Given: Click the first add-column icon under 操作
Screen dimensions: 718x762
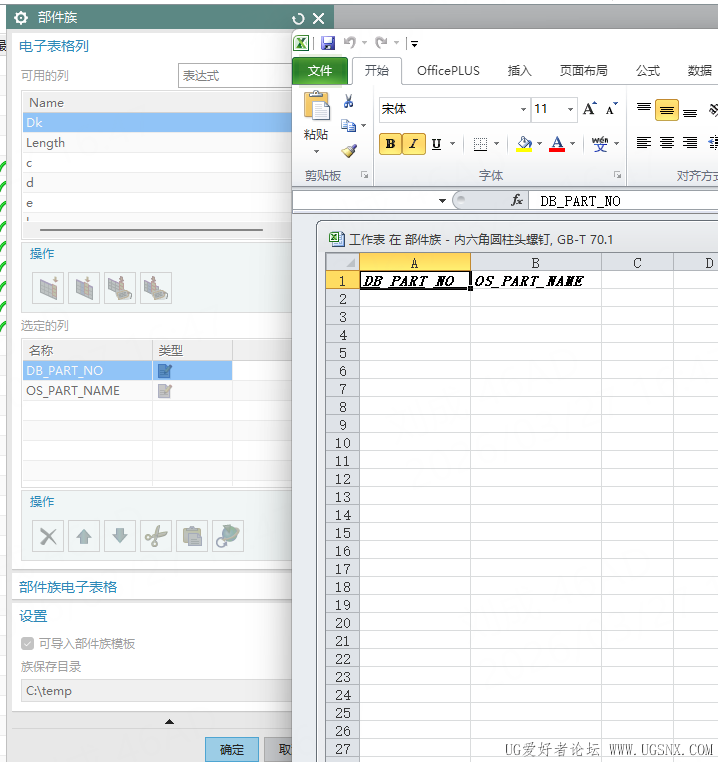Looking at the screenshot, I should [48, 288].
